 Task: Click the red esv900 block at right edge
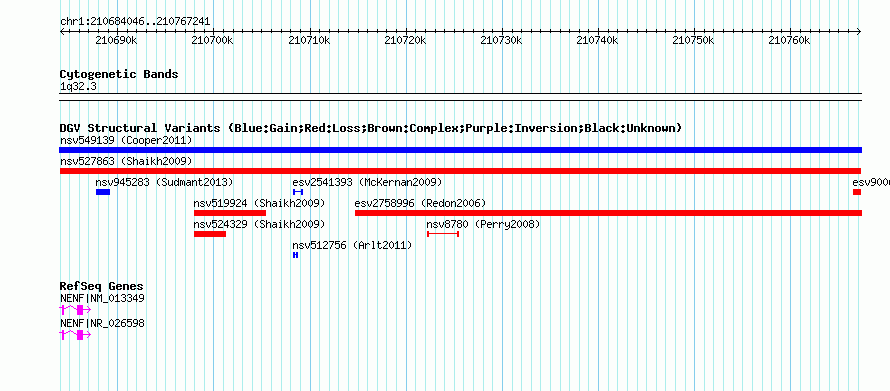pos(857,192)
